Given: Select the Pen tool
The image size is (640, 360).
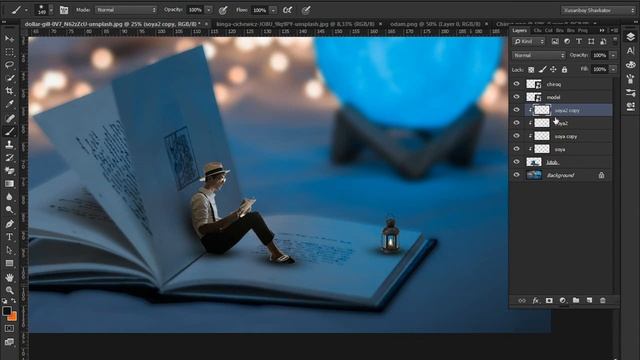Looking at the screenshot, I should tap(9, 224).
